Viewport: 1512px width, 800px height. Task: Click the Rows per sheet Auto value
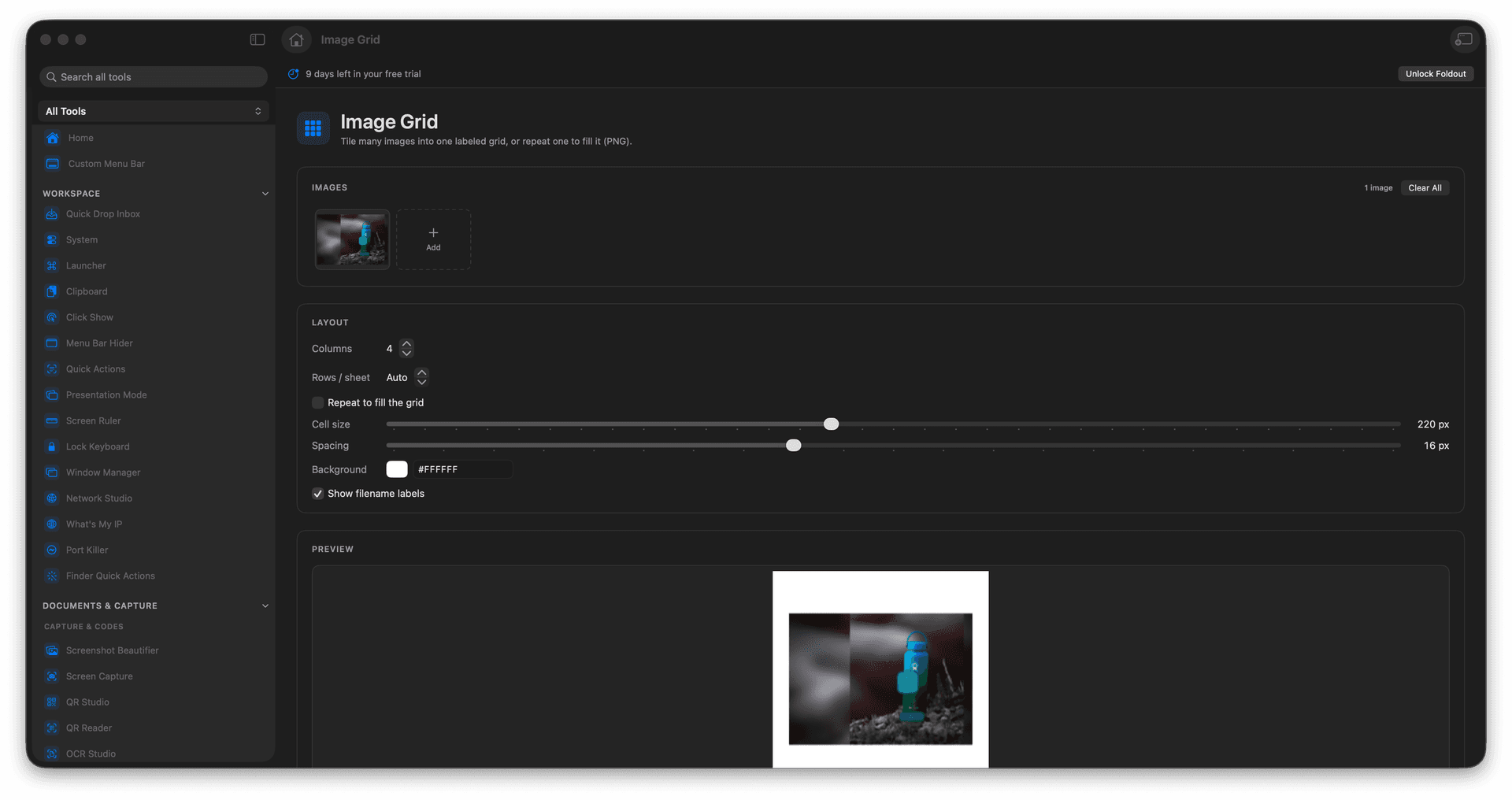[x=397, y=378]
